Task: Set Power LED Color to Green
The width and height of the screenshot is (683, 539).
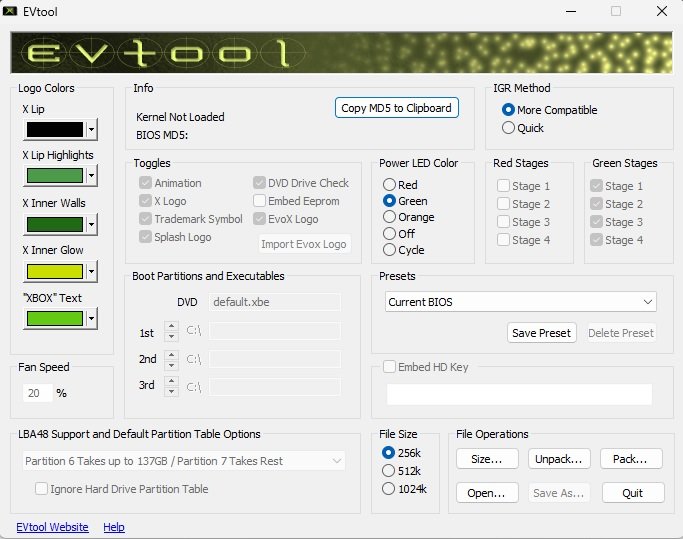Action: point(405,201)
